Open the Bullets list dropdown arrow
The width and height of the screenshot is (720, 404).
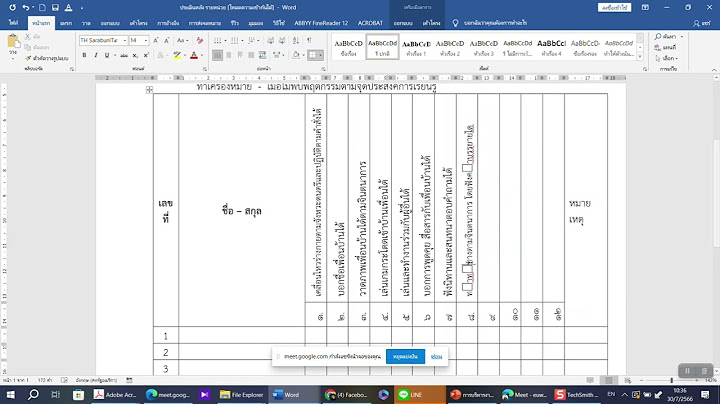pyautogui.click(x=225, y=40)
